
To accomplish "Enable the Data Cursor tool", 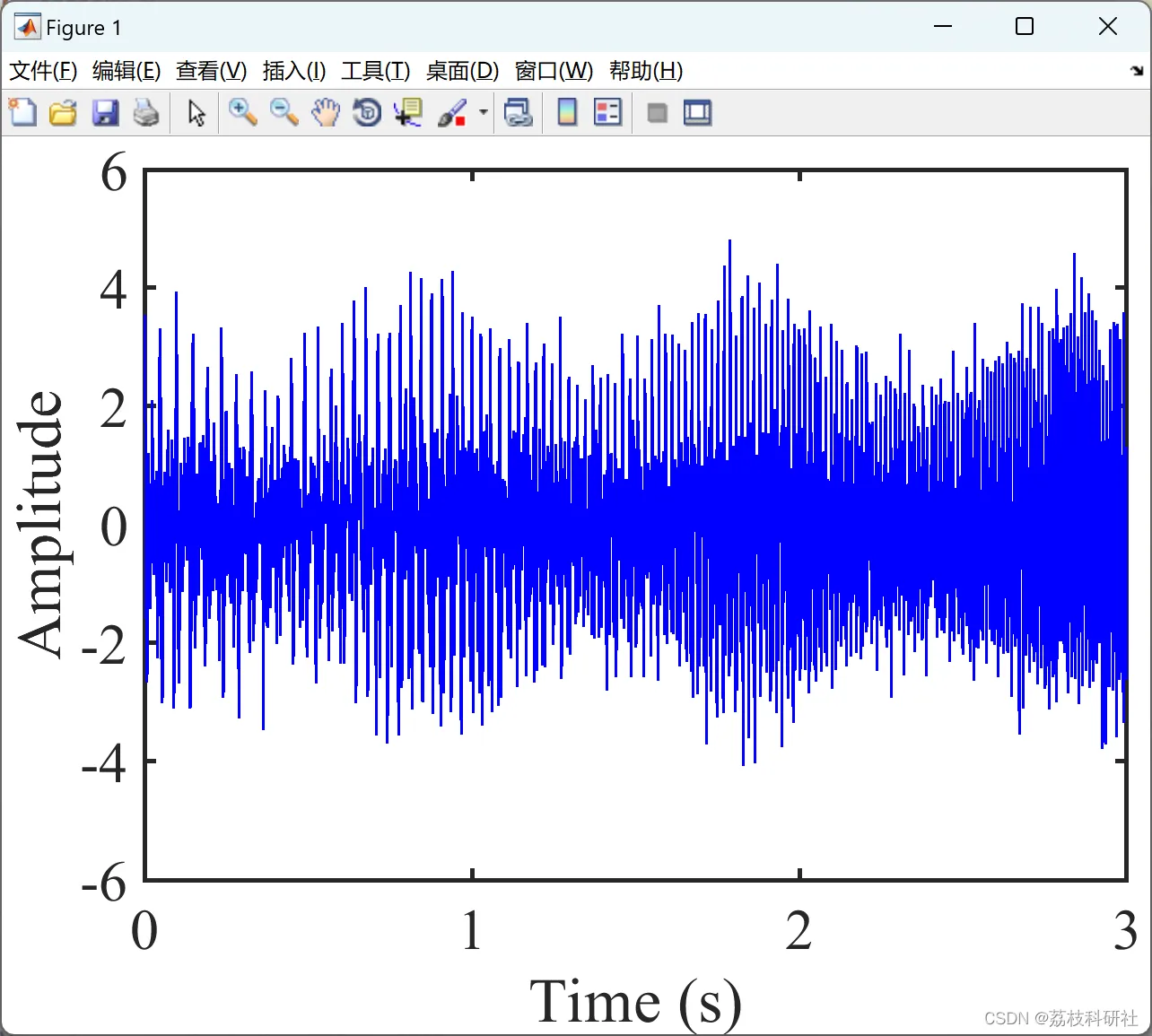I will [x=408, y=112].
